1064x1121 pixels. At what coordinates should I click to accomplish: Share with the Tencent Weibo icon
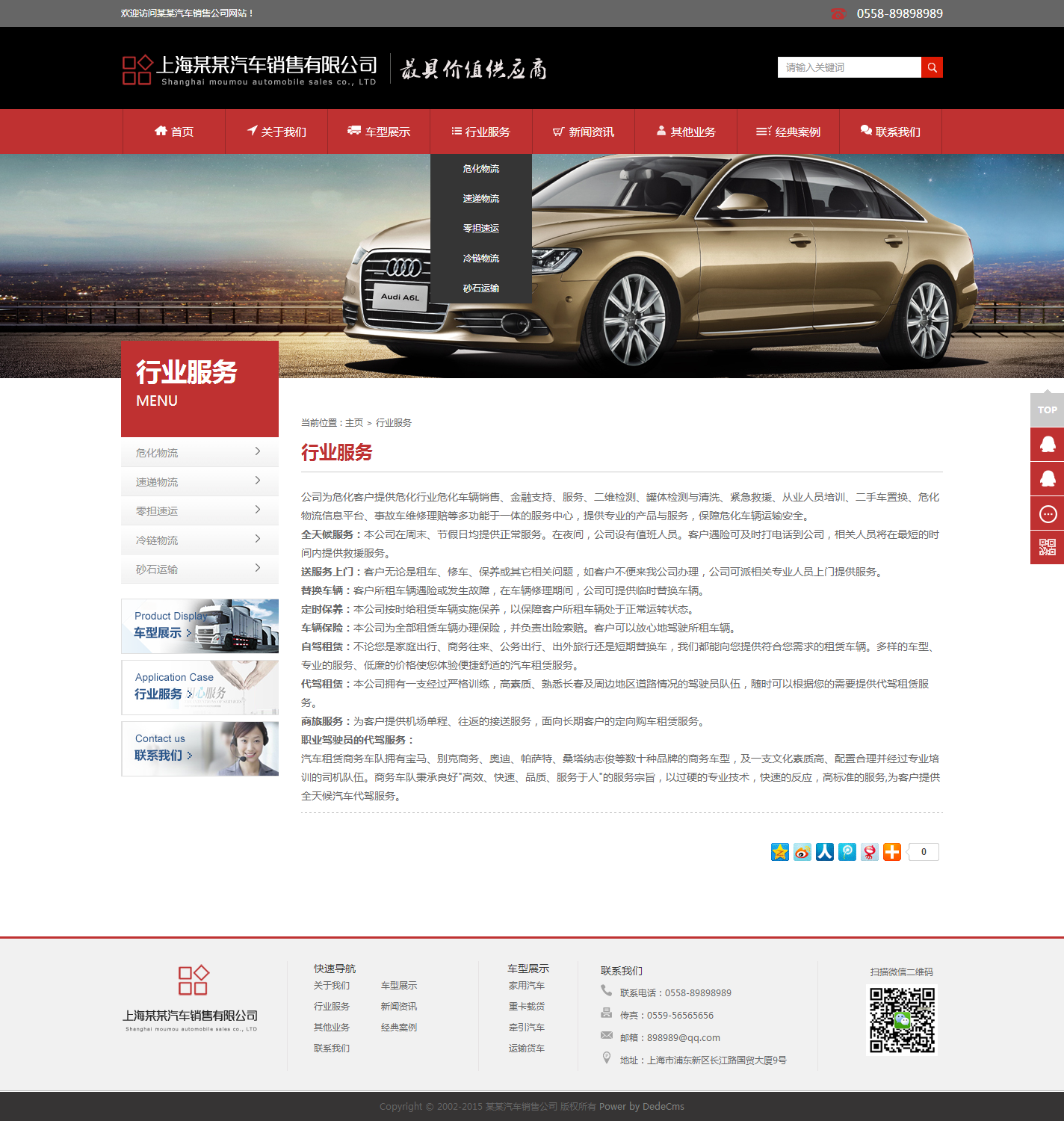coord(847,852)
